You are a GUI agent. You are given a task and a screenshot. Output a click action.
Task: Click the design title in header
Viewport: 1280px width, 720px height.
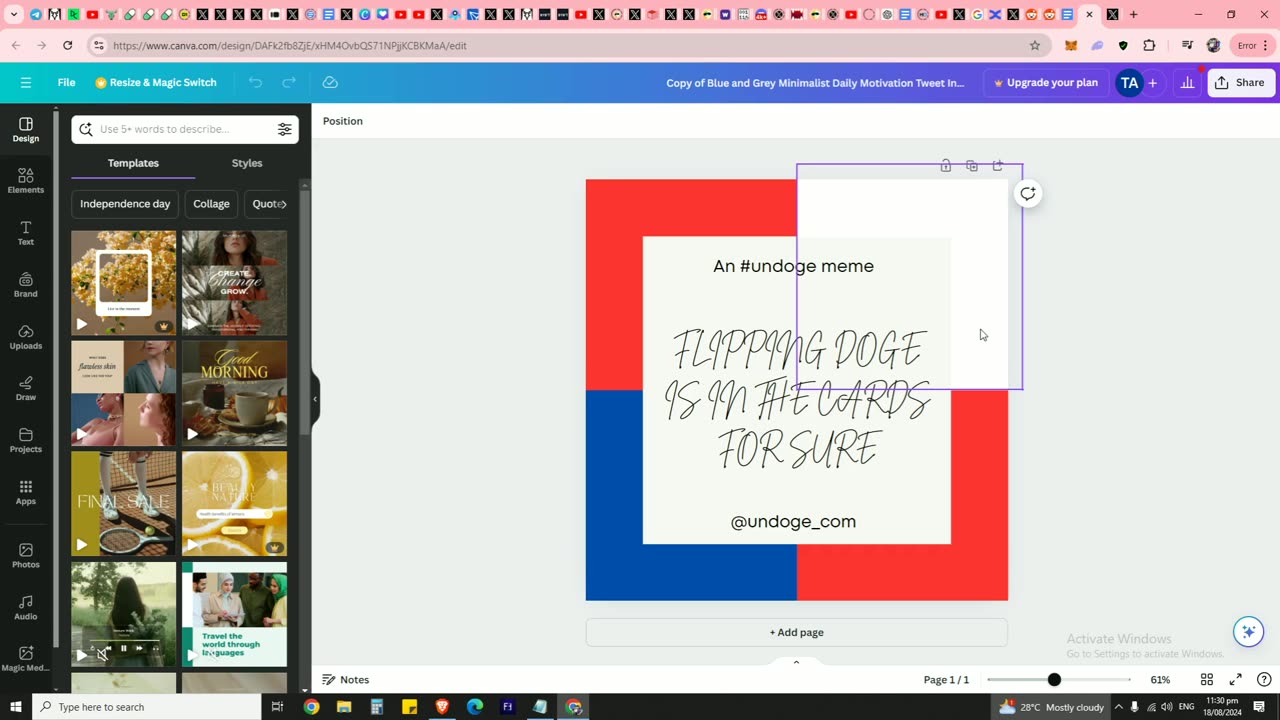[x=815, y=83]
